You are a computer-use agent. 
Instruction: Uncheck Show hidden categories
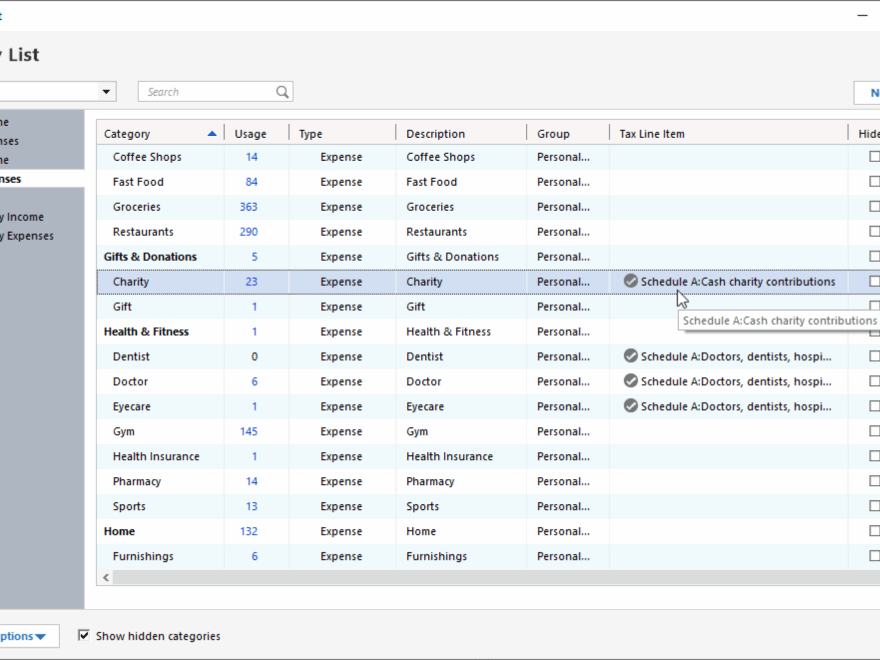84,635
